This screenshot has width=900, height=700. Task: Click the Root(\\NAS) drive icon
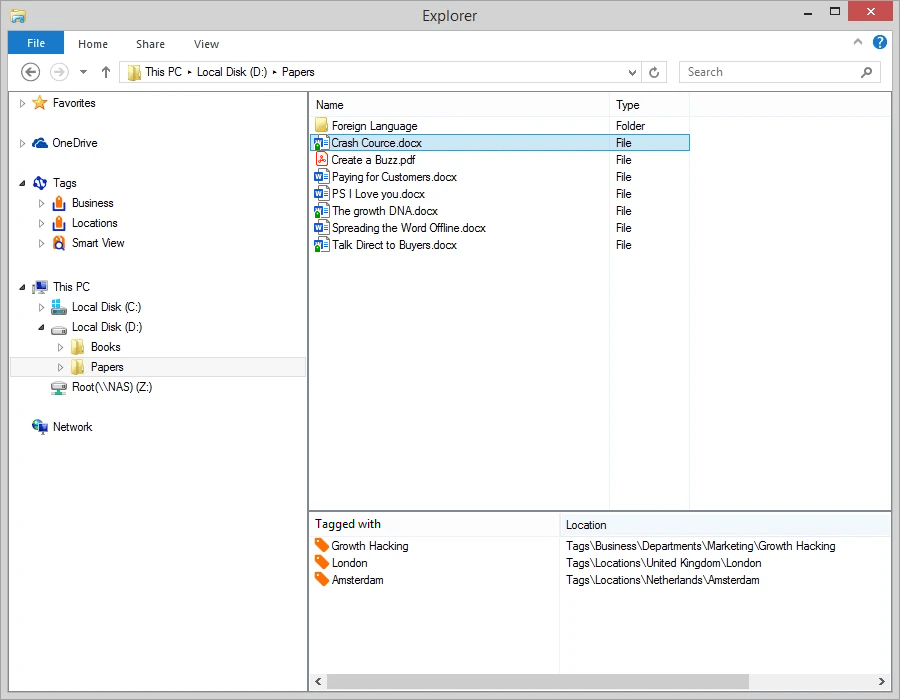pyautogui.click(x=57, y=387)
